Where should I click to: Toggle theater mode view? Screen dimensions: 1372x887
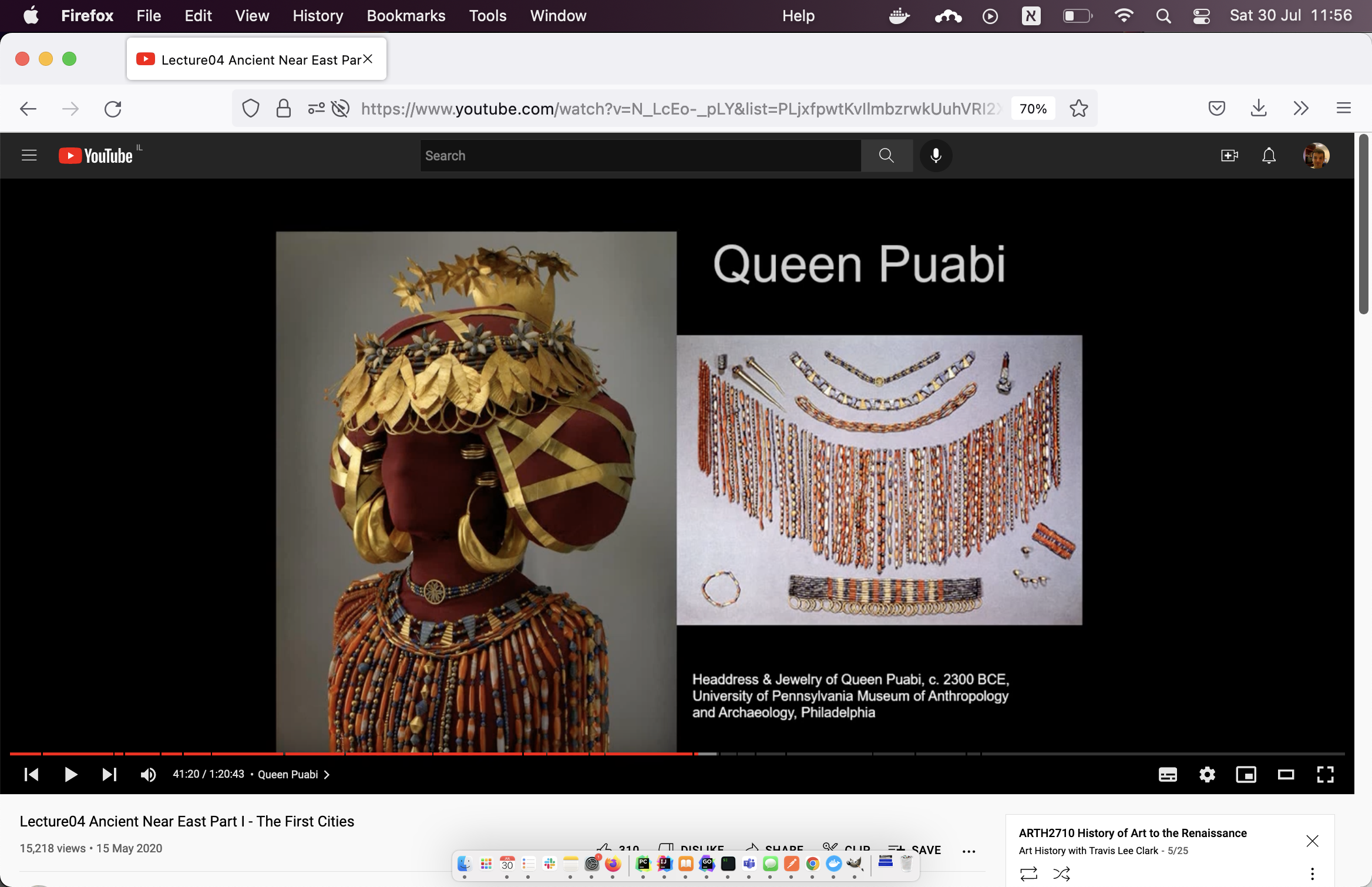pos(1286,775)
